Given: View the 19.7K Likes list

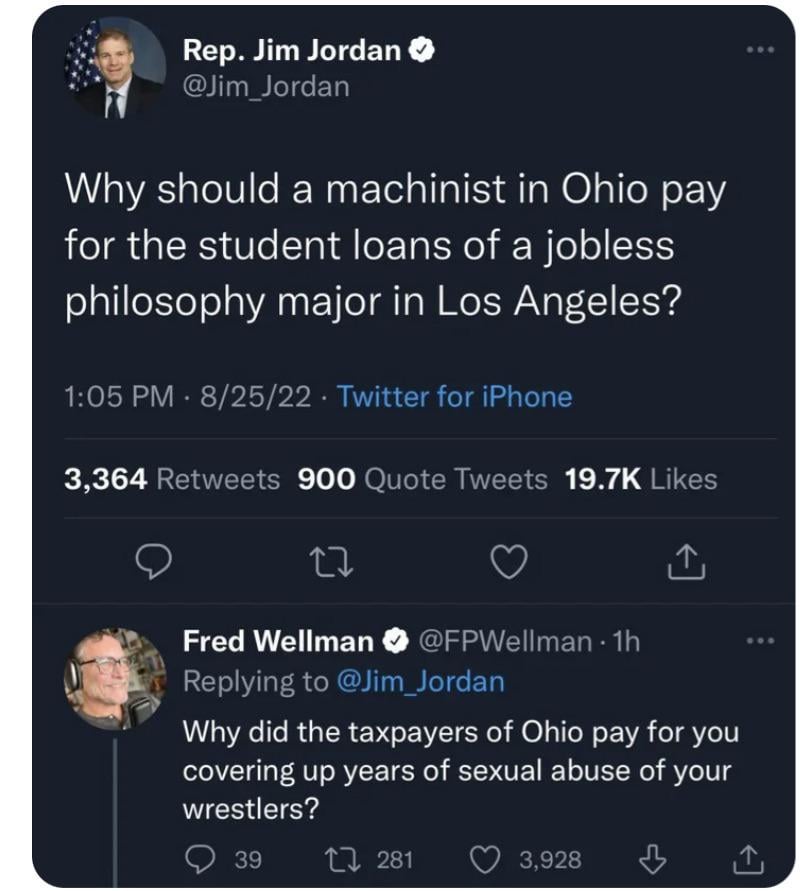Looking at the screenshot, I should [x=640, y=480].
